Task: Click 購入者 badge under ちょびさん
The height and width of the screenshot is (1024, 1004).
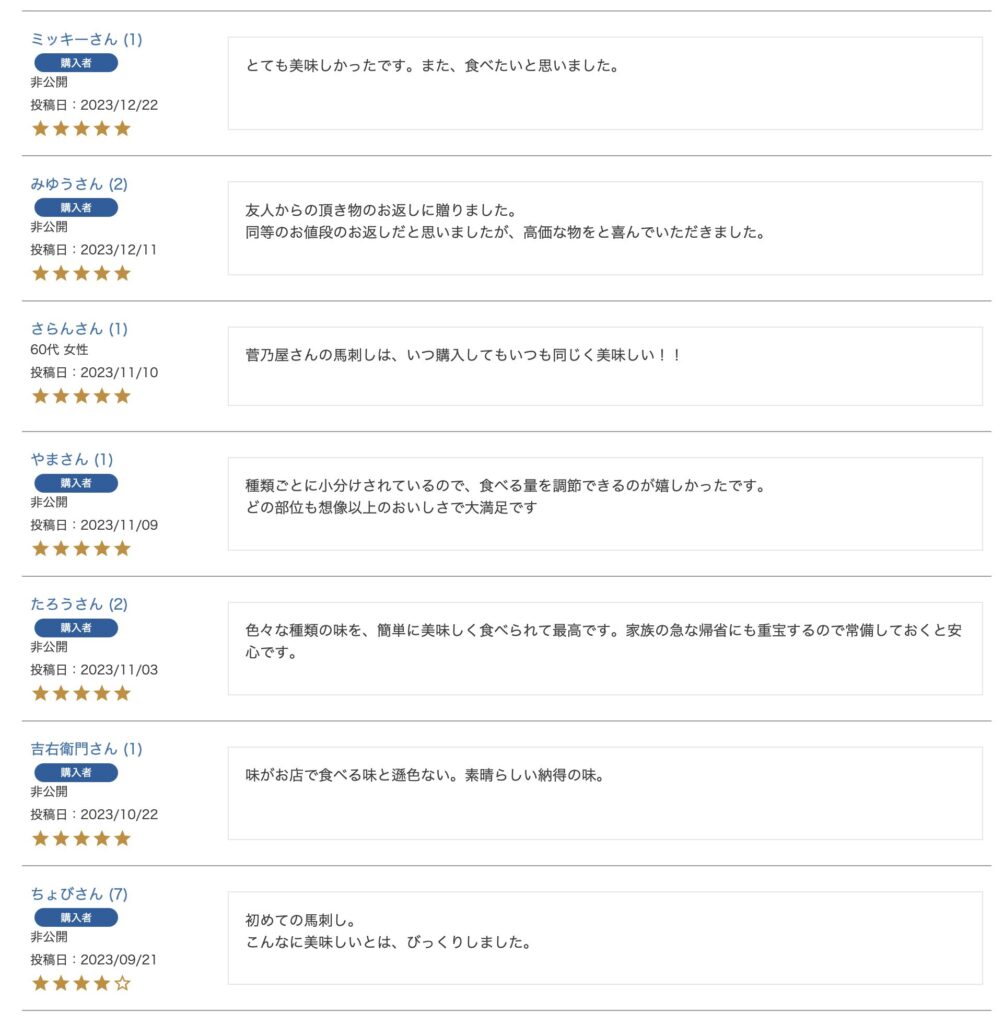Action: click(x=76, y=918)
